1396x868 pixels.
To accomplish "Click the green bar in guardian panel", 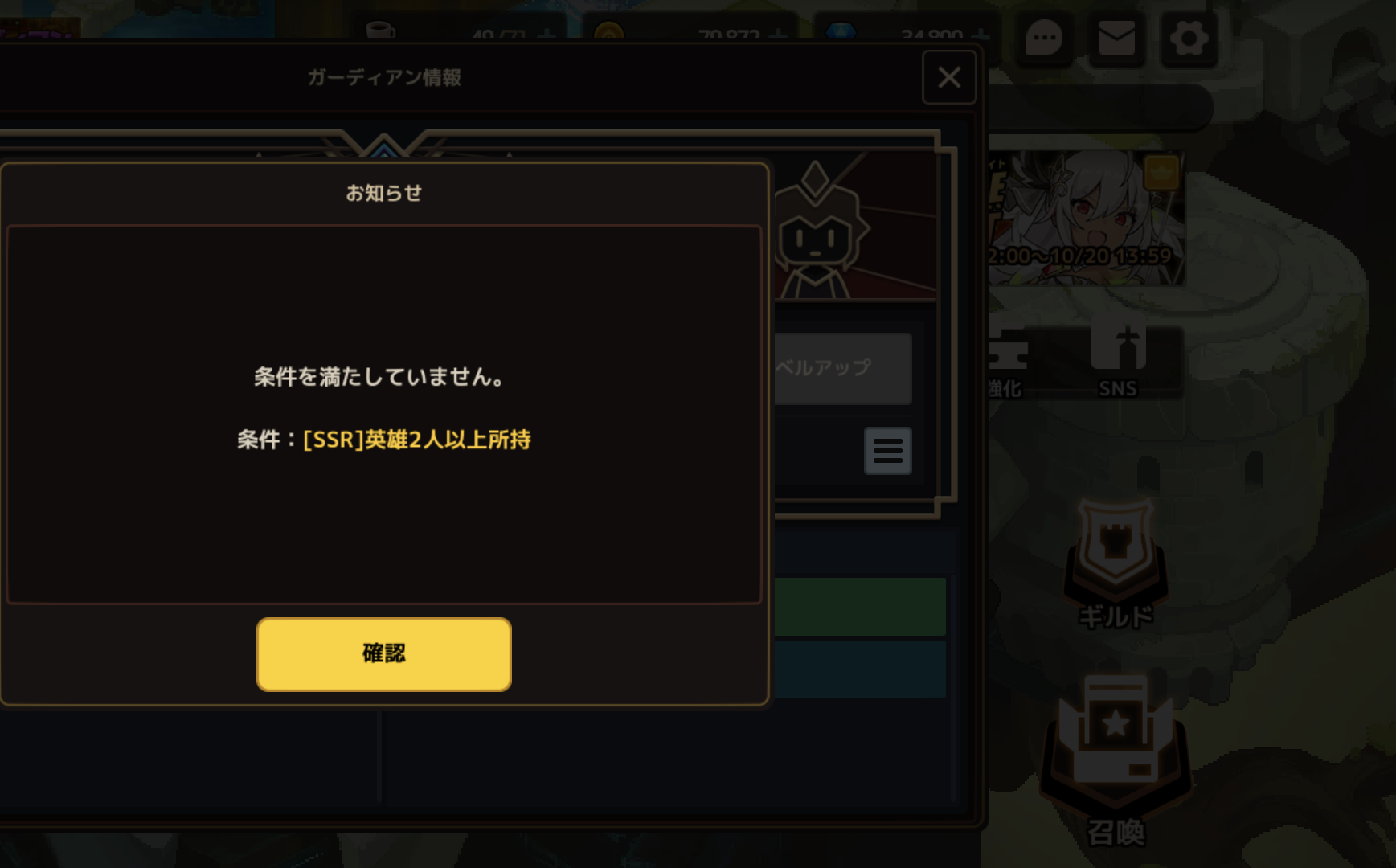I will pos(860,606).
